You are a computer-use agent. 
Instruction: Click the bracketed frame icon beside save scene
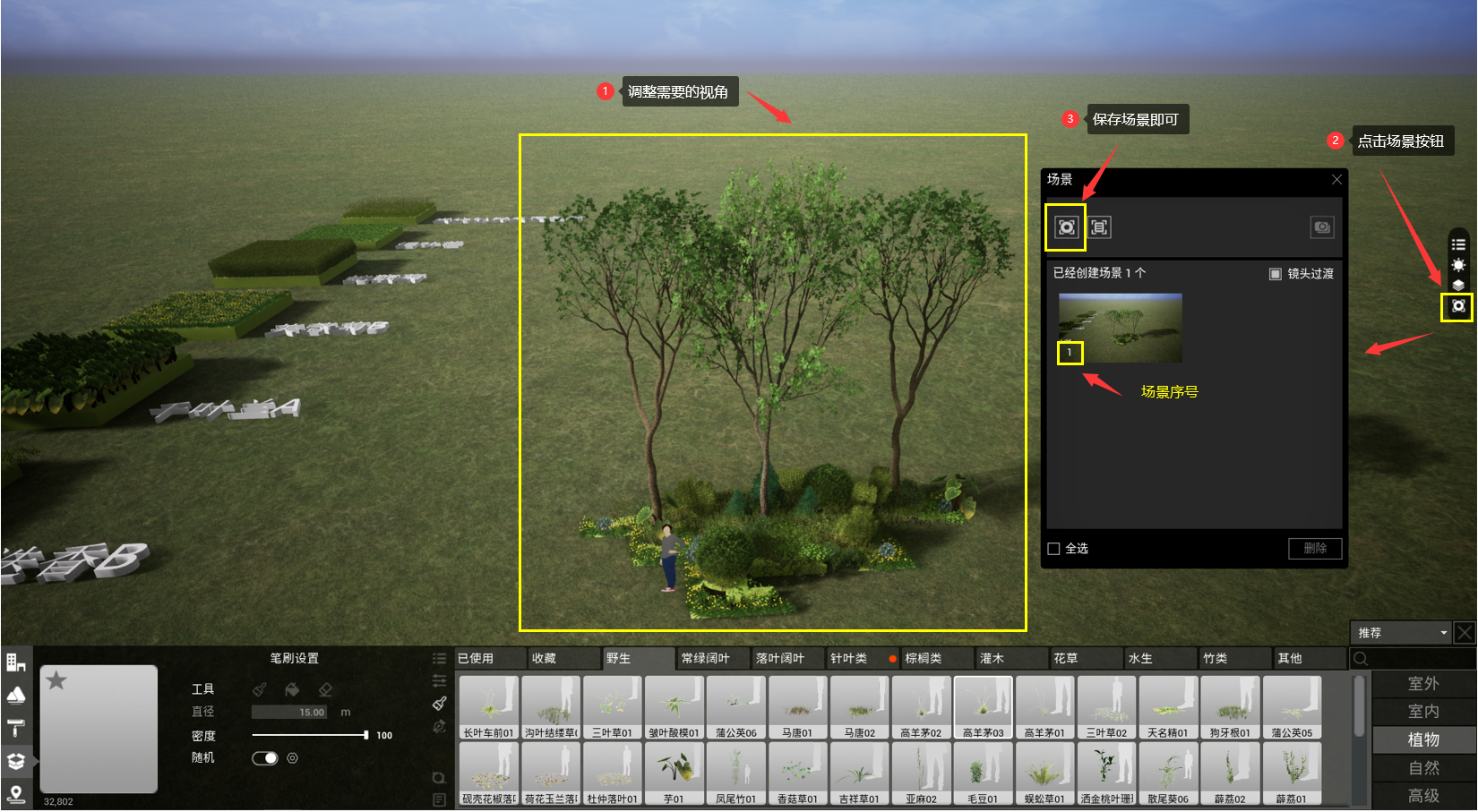click(1100, 227)
